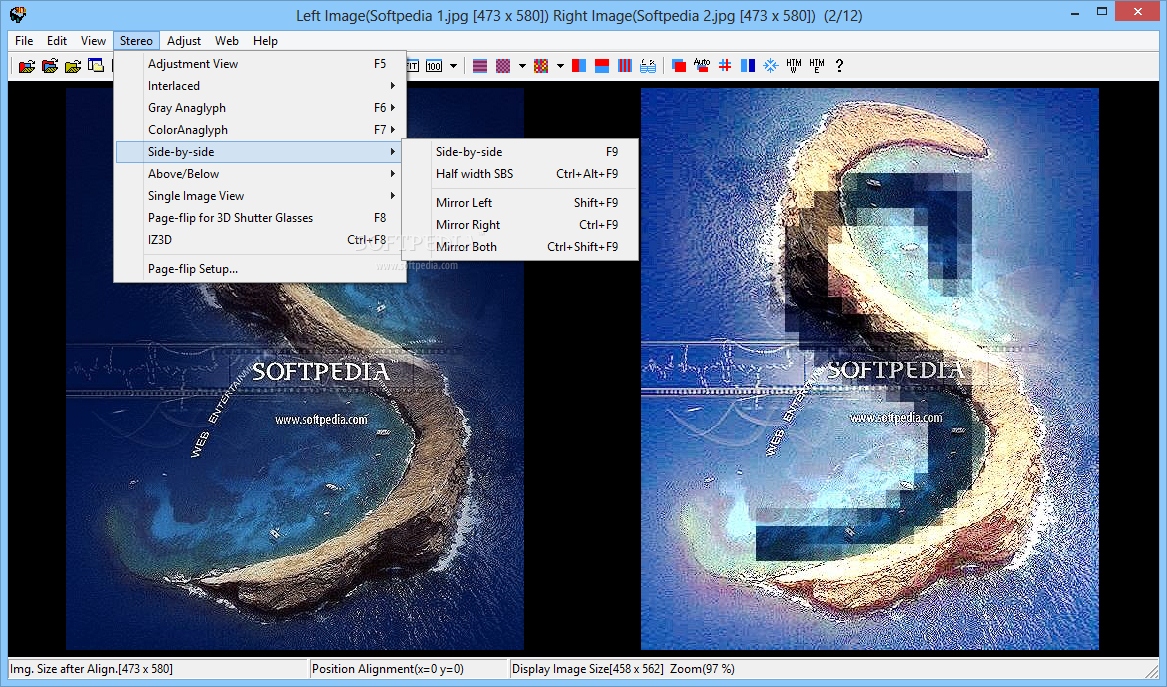Screen dimensions: 1167x687
Task: Select Mirror Right option
Action: [x=519, y=225]
